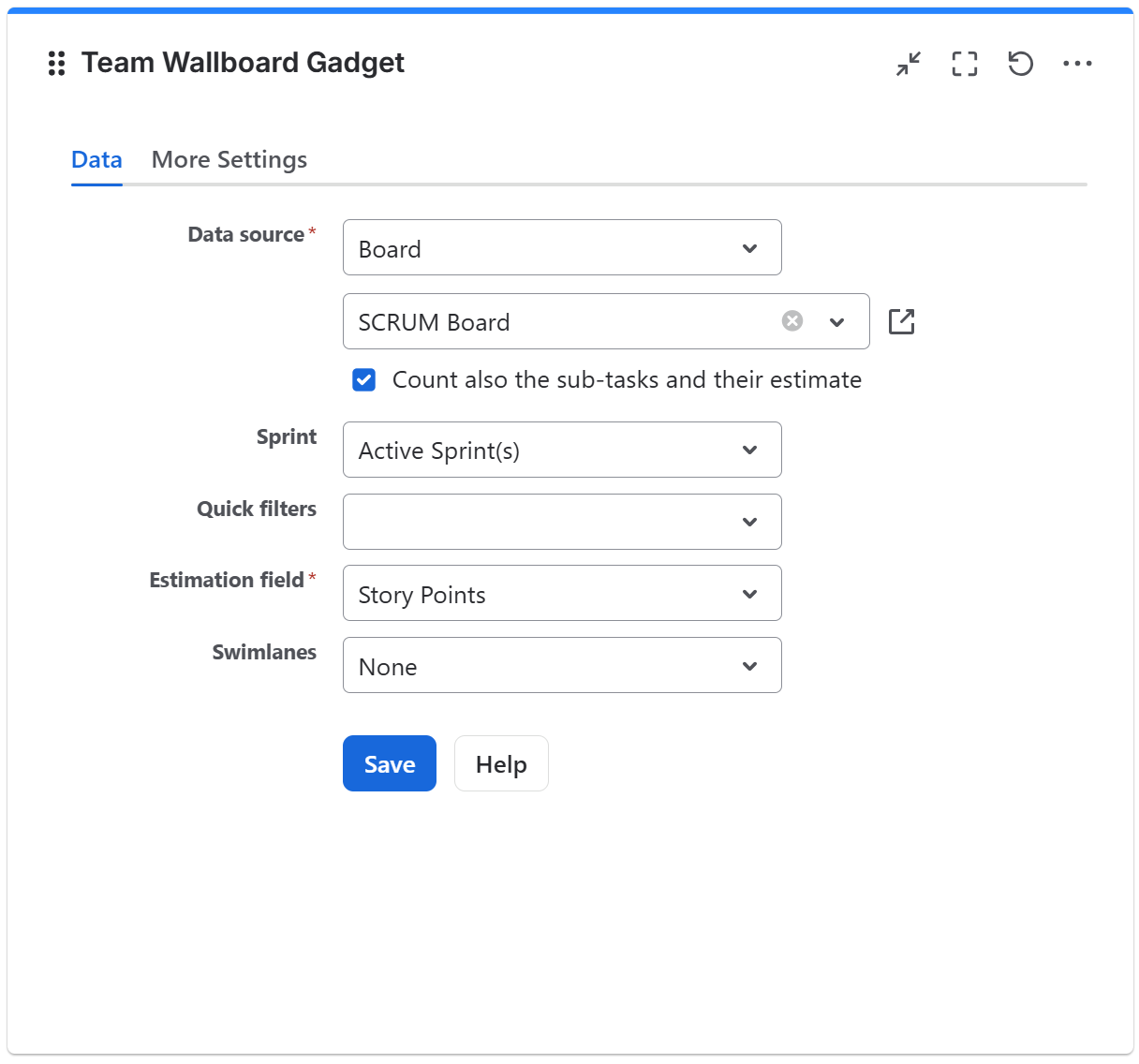Minimize the Team Wallboard Gadget

(x=909, y=64)
